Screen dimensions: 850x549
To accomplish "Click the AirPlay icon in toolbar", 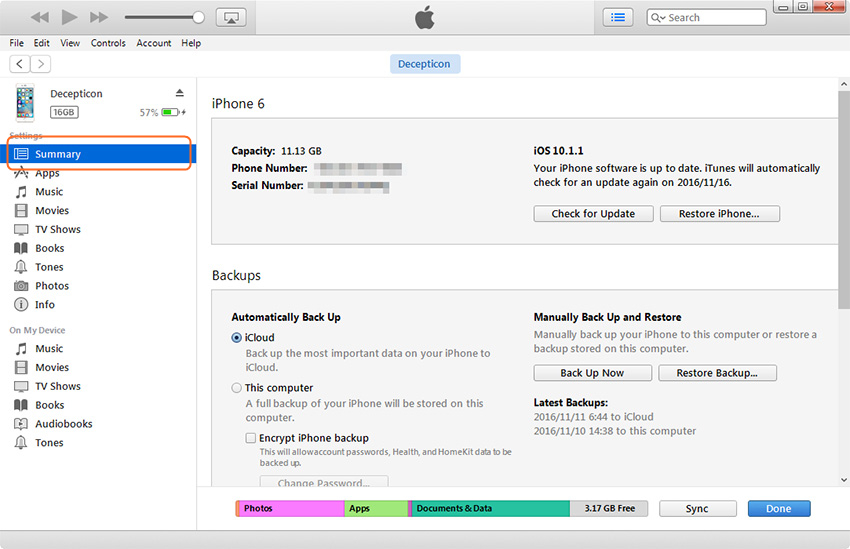I will tap(231, 18).
